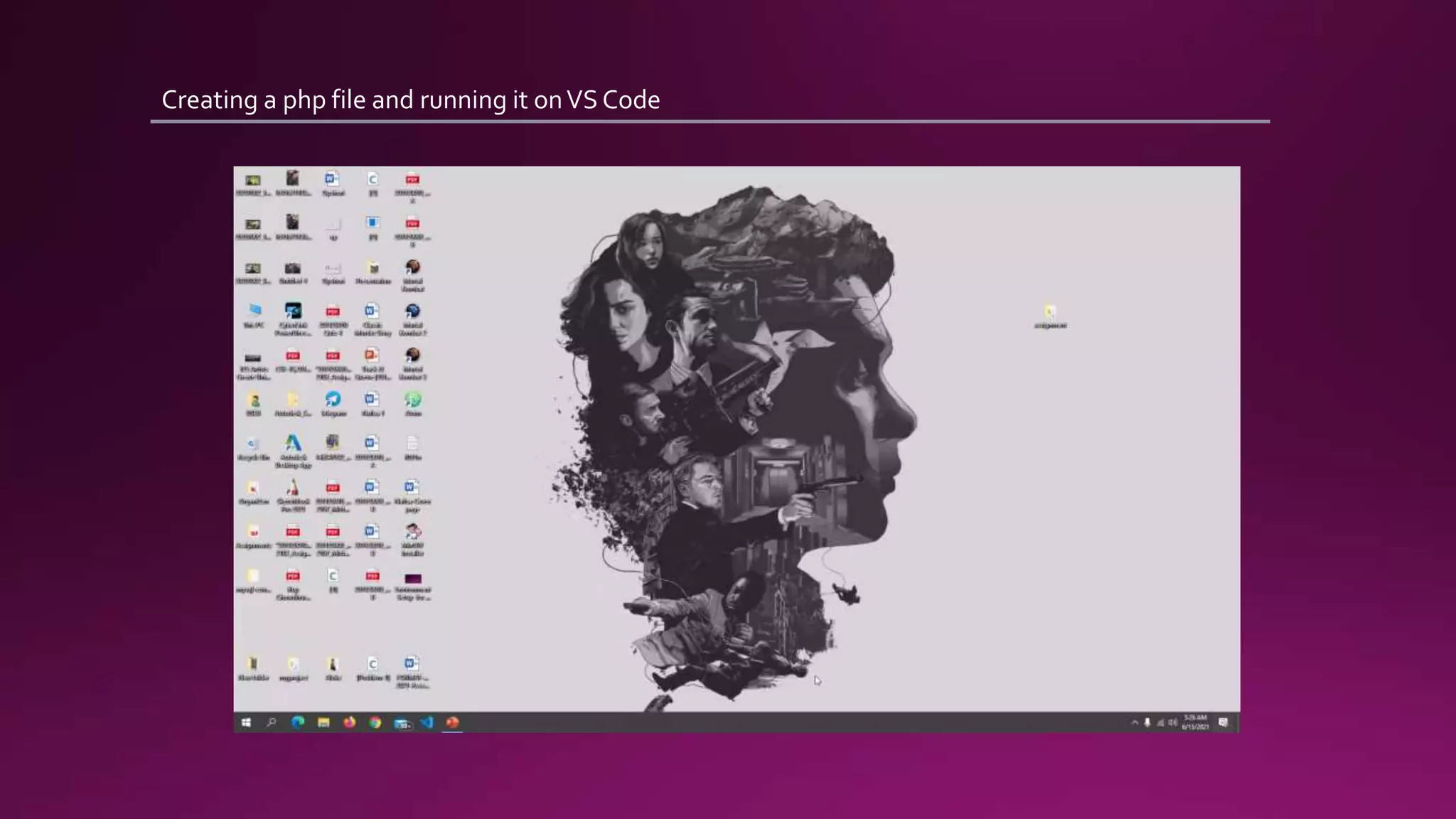The height and width of the screenshot is (819, 1456).
Task: Open Google Chrome in the taskbar
Action: [375, 722]
